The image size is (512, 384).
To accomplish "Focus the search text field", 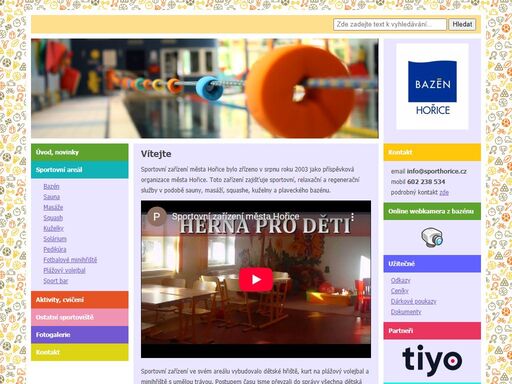I will coord(390,24).
